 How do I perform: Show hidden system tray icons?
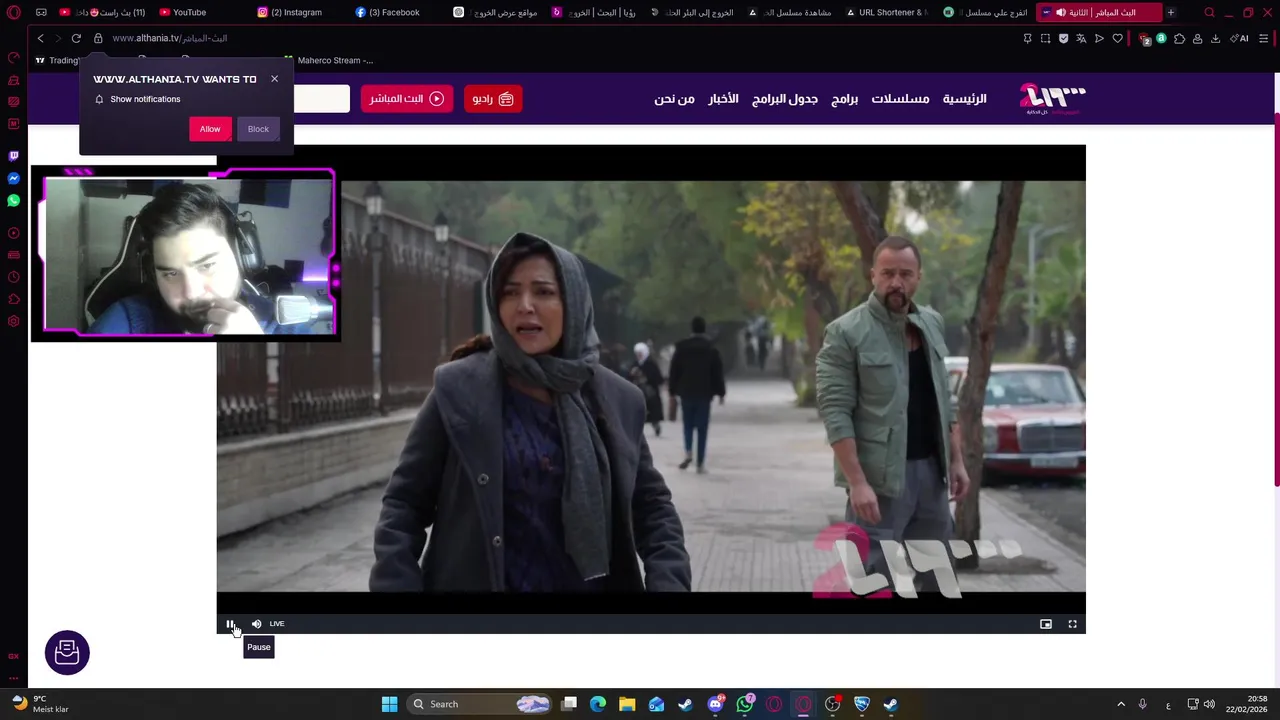(1120, 704)
